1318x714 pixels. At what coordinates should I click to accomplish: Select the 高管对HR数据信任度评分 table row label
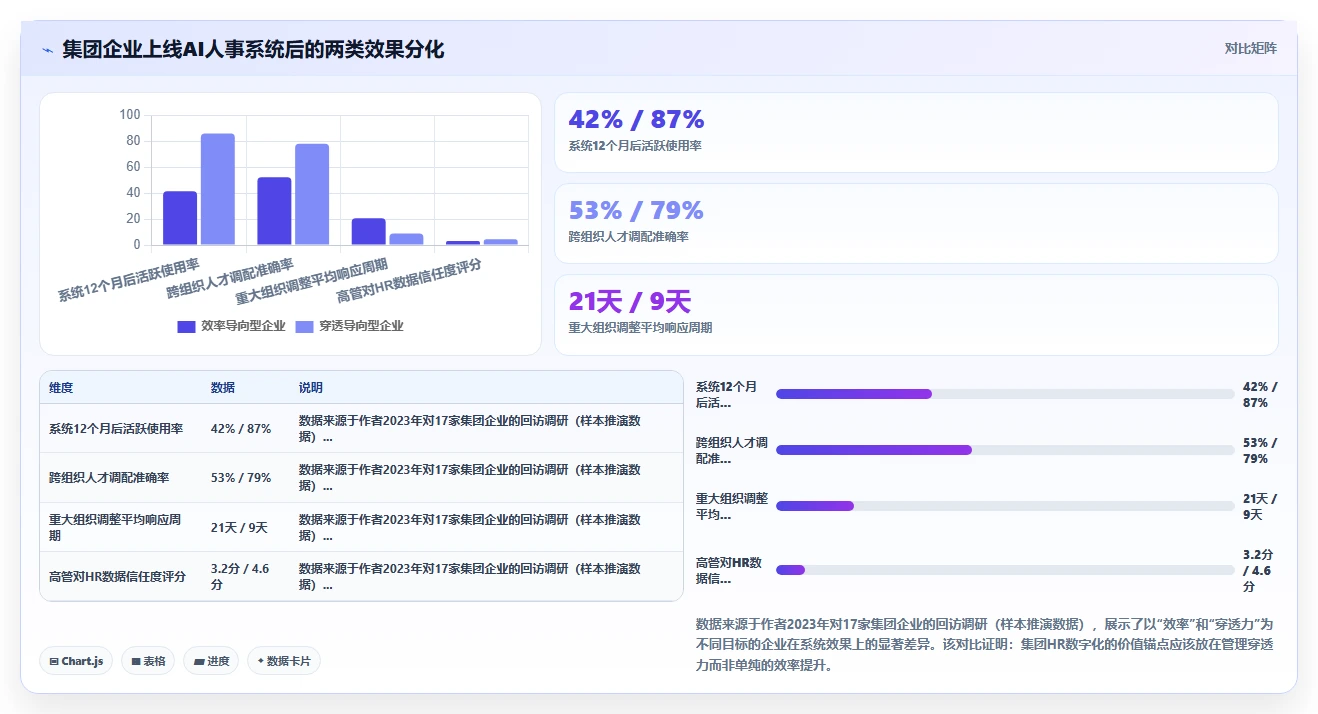[x=118, y=577]
